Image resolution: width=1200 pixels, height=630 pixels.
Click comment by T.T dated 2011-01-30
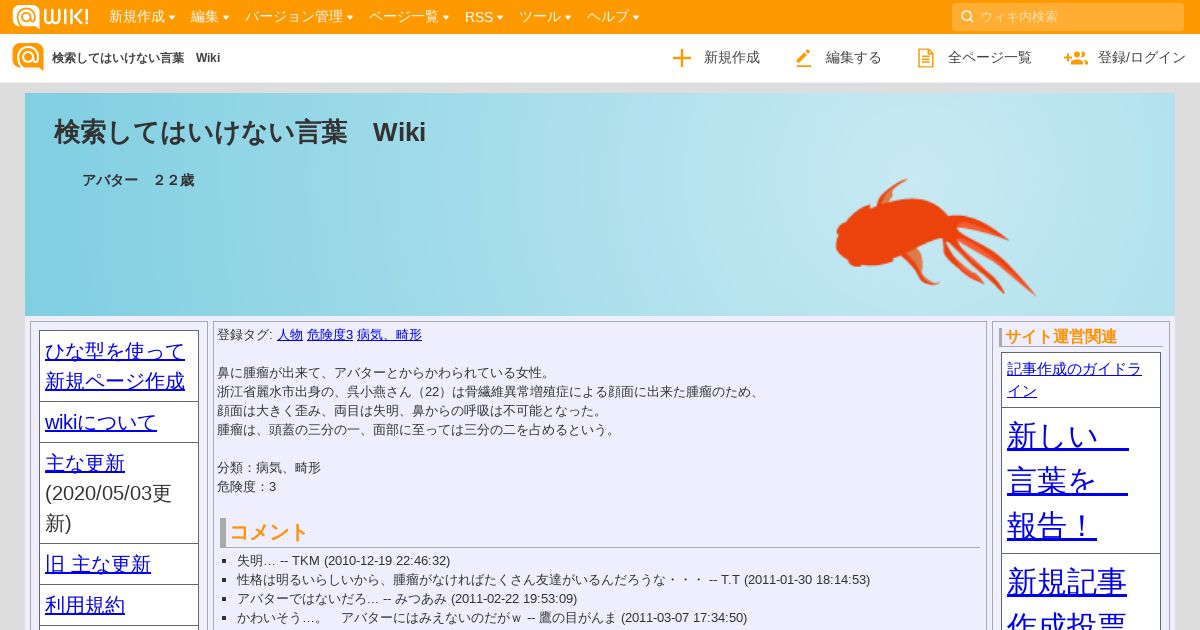pos(553,580)
